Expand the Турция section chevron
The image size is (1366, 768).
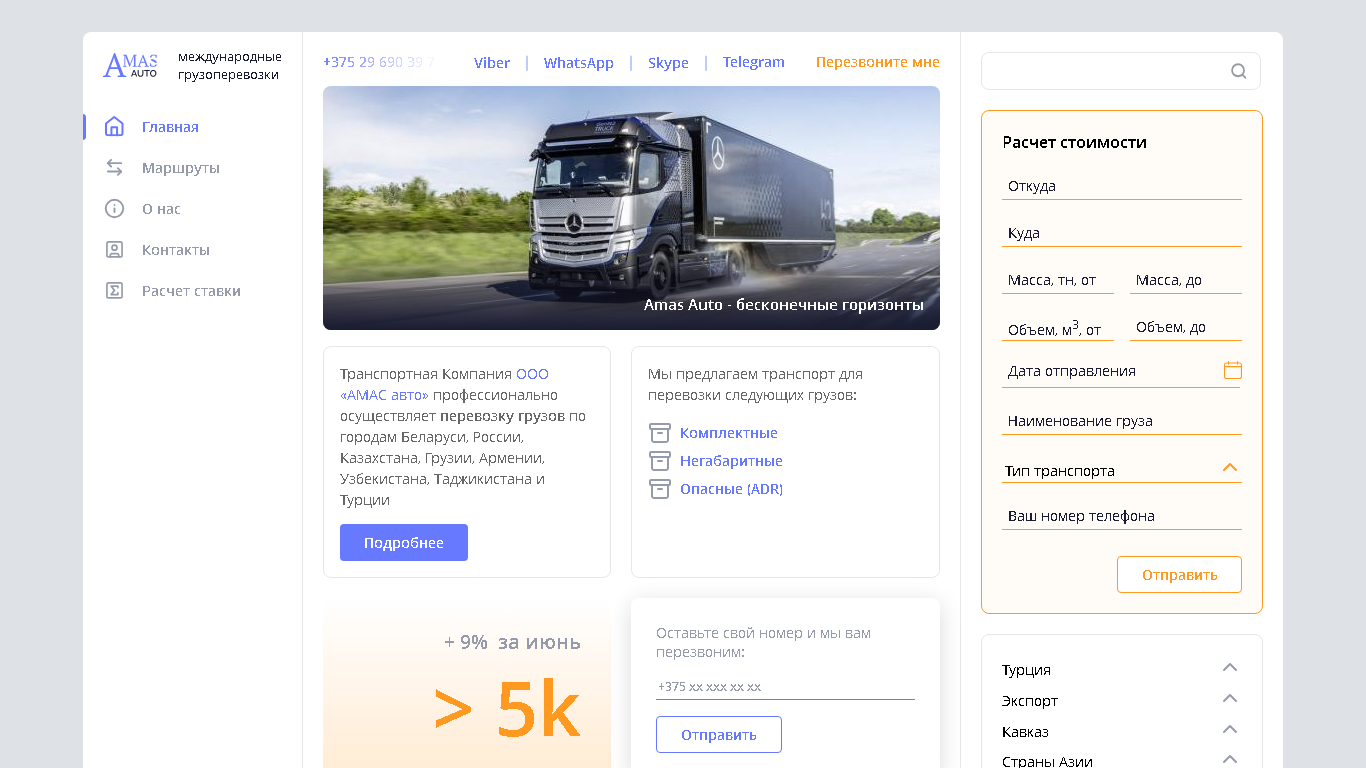tap(1230, 667)
